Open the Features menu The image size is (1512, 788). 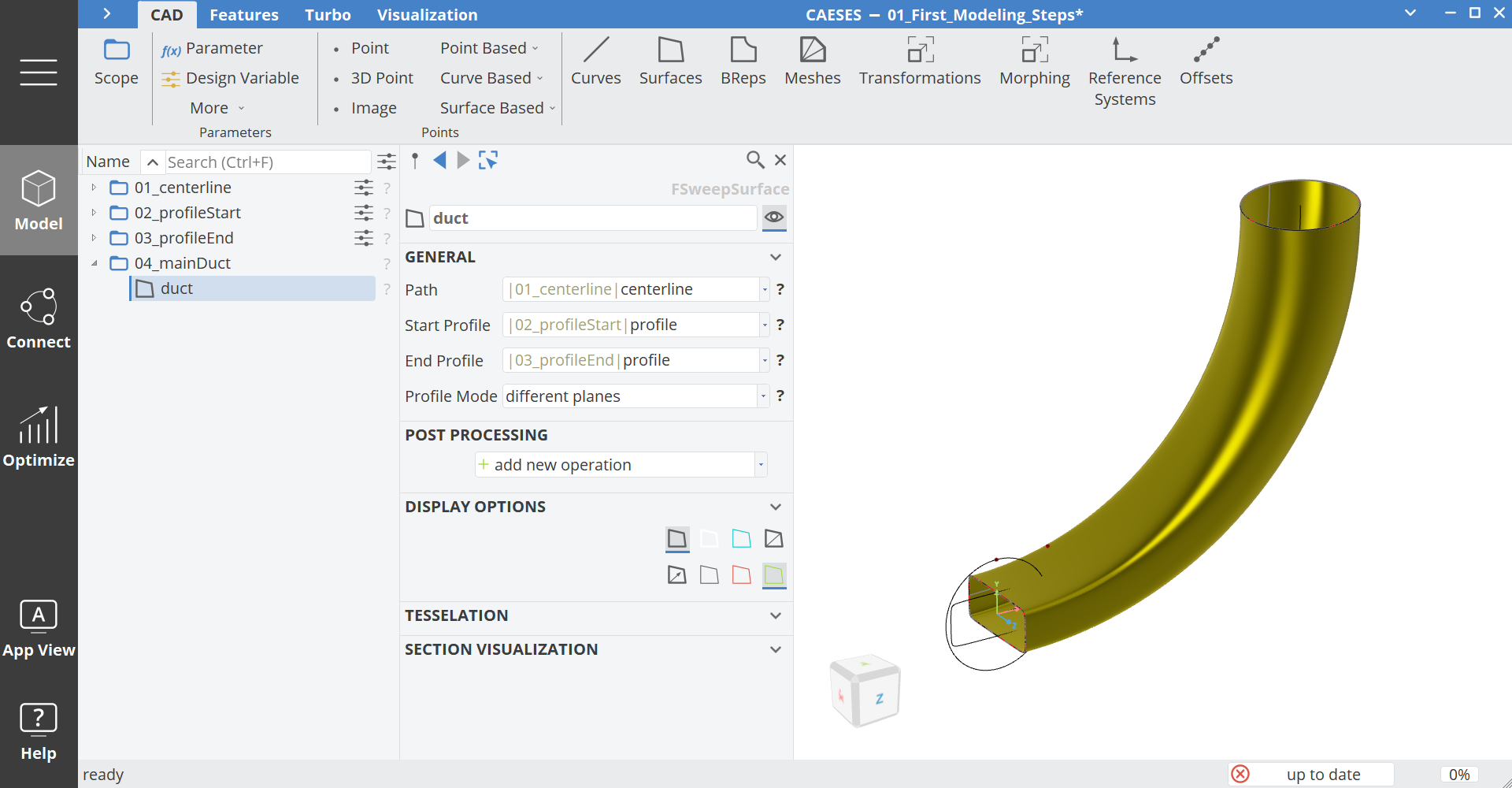pyautogui.click(x=244, y=14)
